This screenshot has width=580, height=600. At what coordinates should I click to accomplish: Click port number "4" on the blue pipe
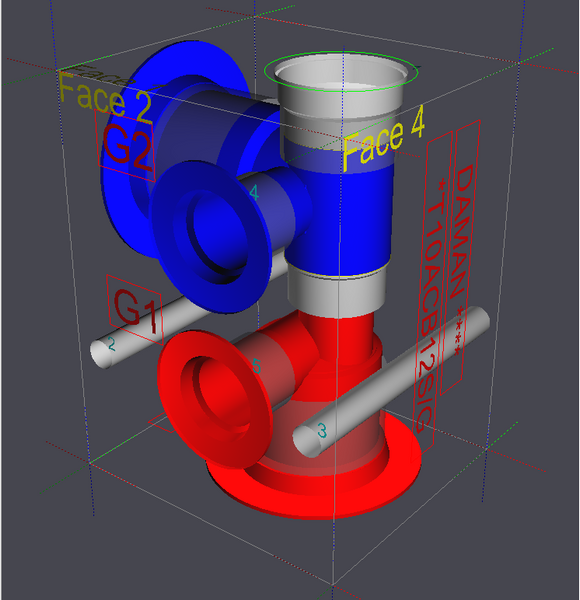254,193
